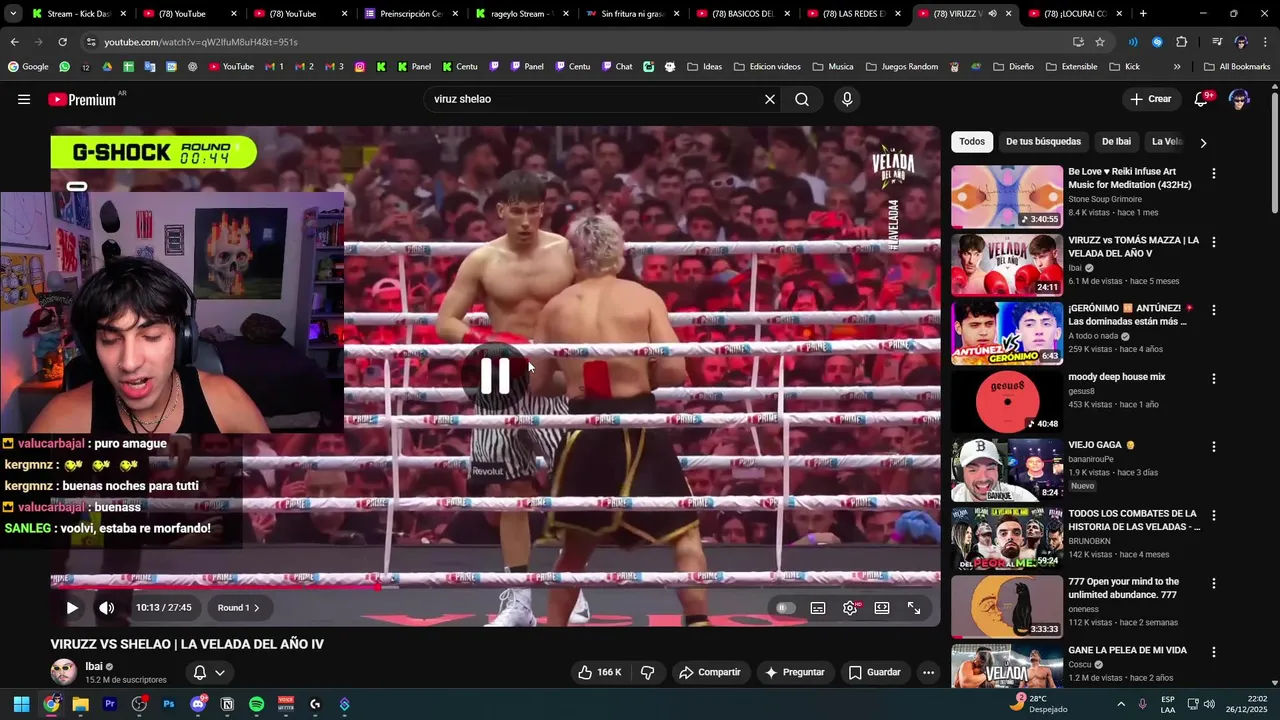Open a new browser tab
This screenshot has height=720, width=1280.
point(1143,14)
